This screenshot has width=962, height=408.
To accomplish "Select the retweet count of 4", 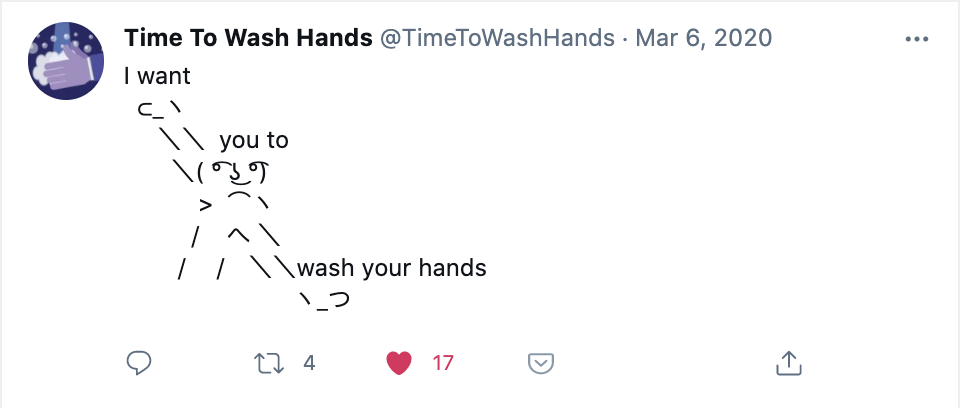I will coord(309,363).
